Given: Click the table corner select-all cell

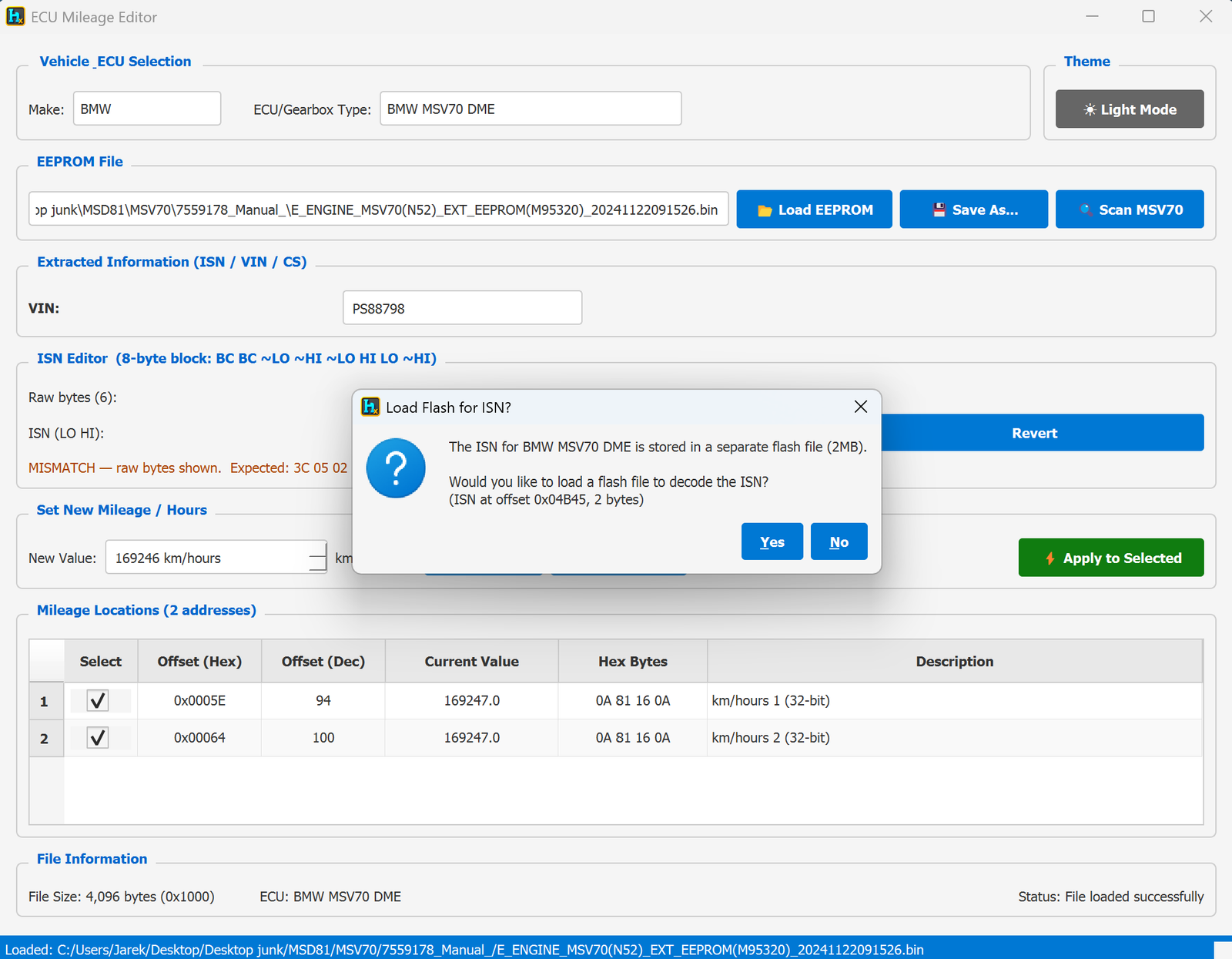Looking at the screenshot, I should pyautogui.click(x=46, y=661).
